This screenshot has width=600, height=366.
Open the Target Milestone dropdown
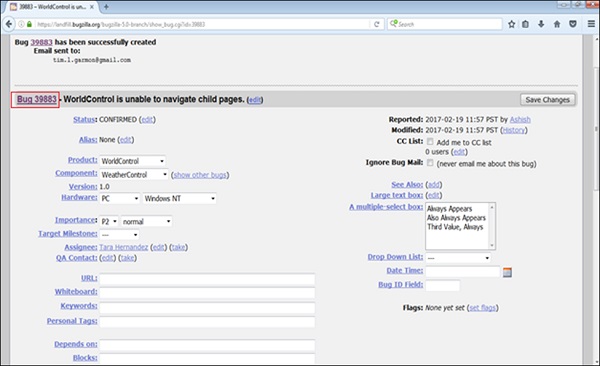pos(119,234)
